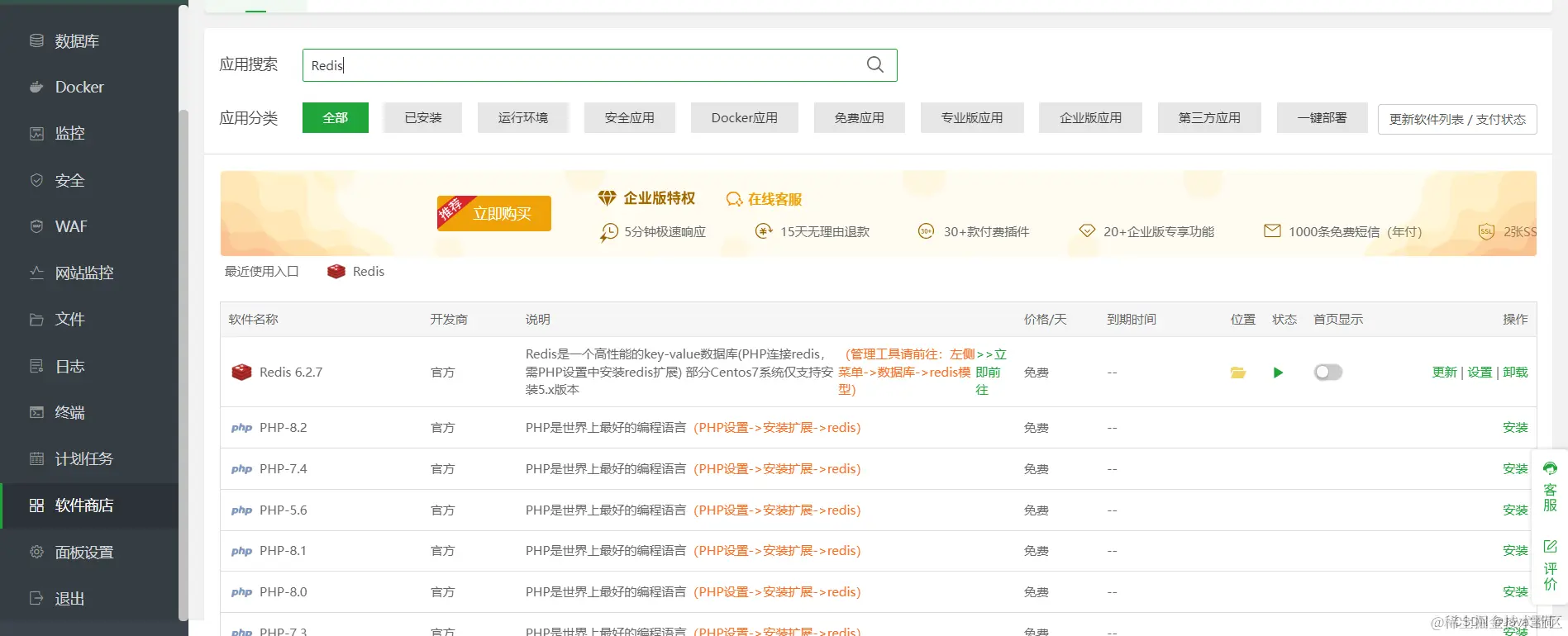Click the sidebar vertical scrollbar
This screenshot has height=636, width=1568.
click(x=183, y=363)
